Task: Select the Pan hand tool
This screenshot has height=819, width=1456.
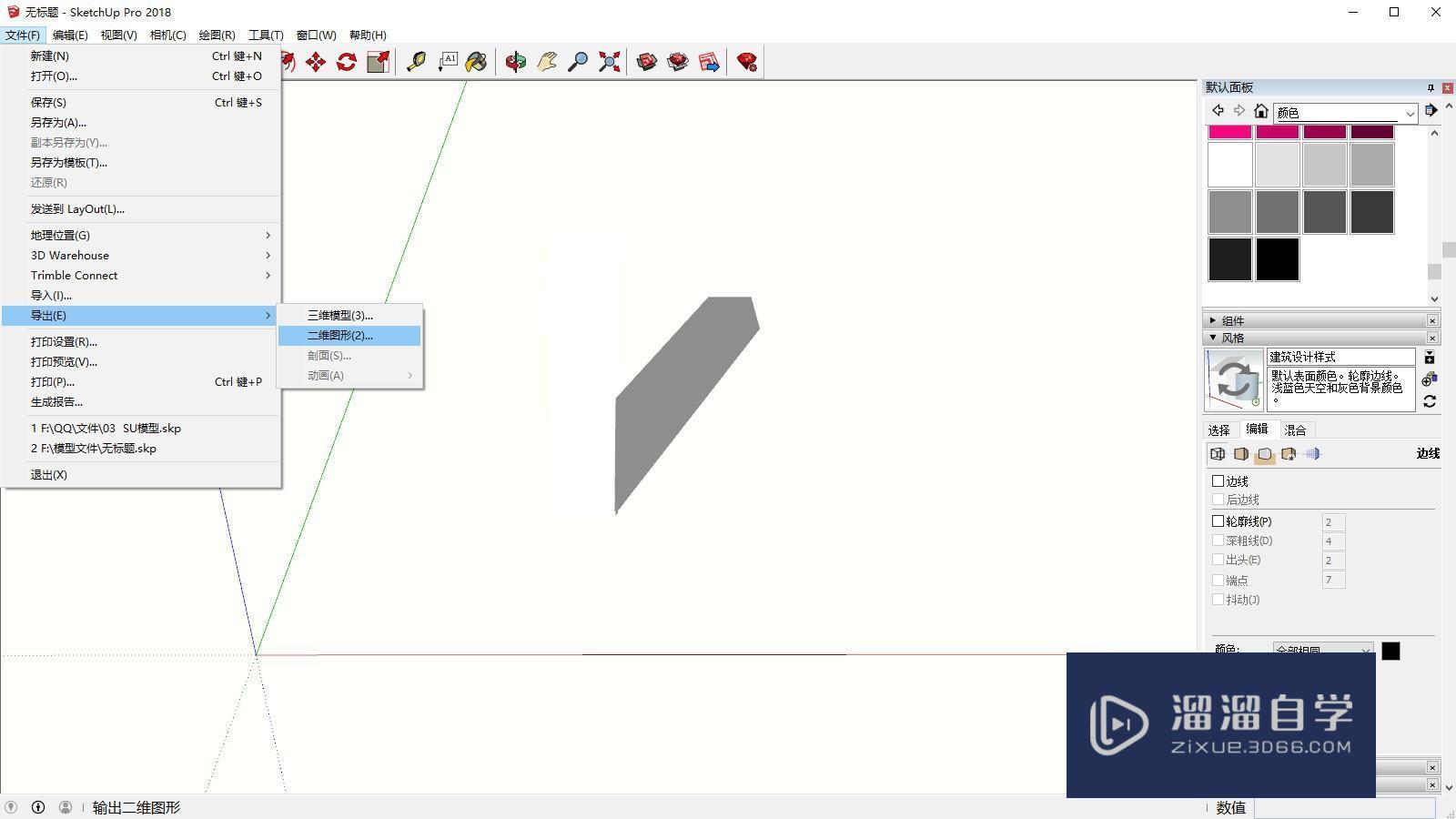Action: [547, 62]
